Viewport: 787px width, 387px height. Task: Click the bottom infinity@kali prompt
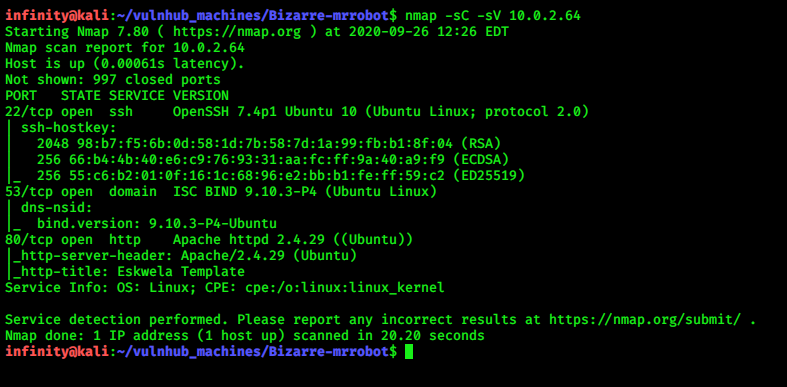[56, 352]
